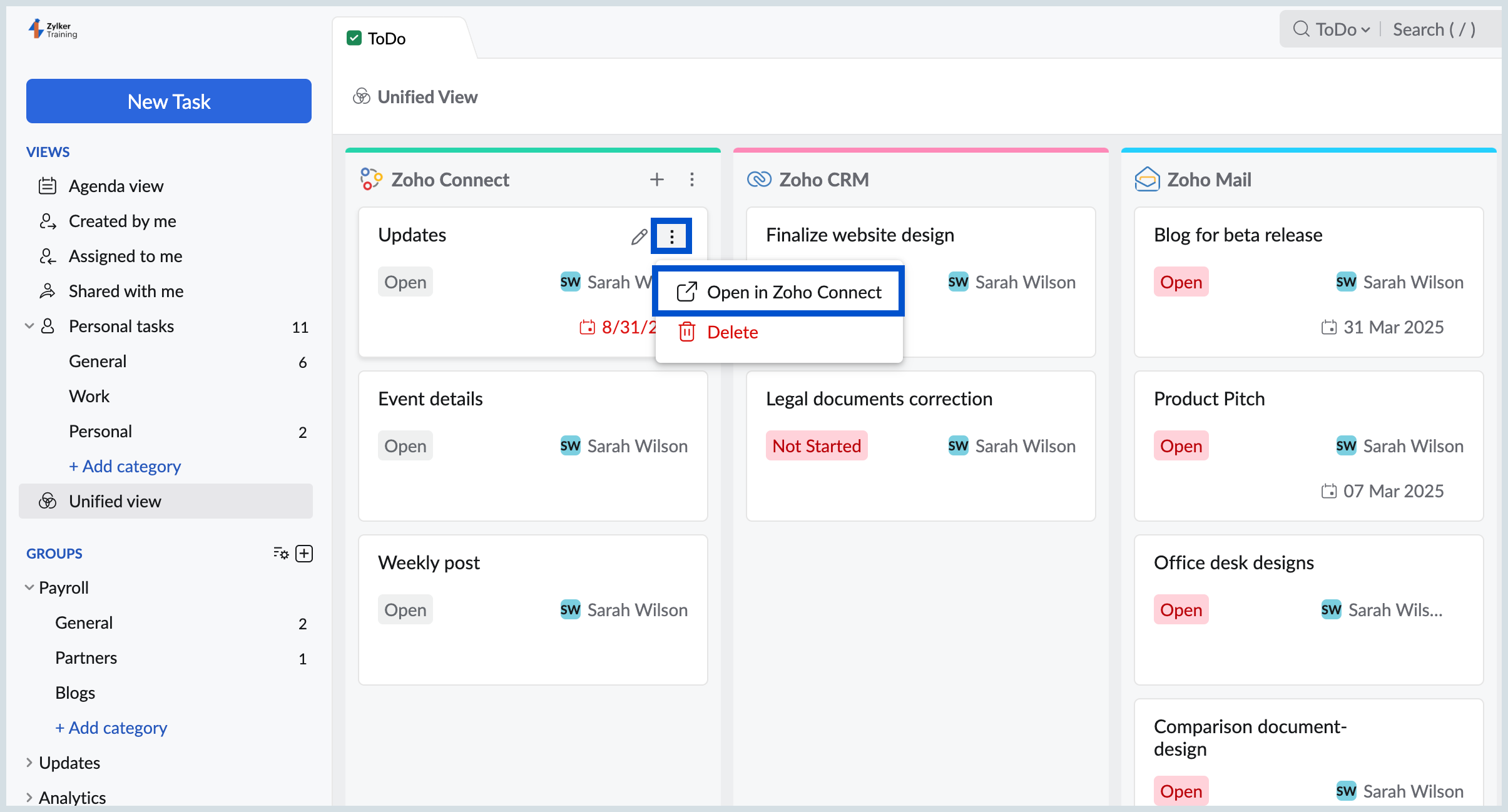1508x812 pixels.
Task: Click Not Started status badge
Action: [x=817, y=445]
